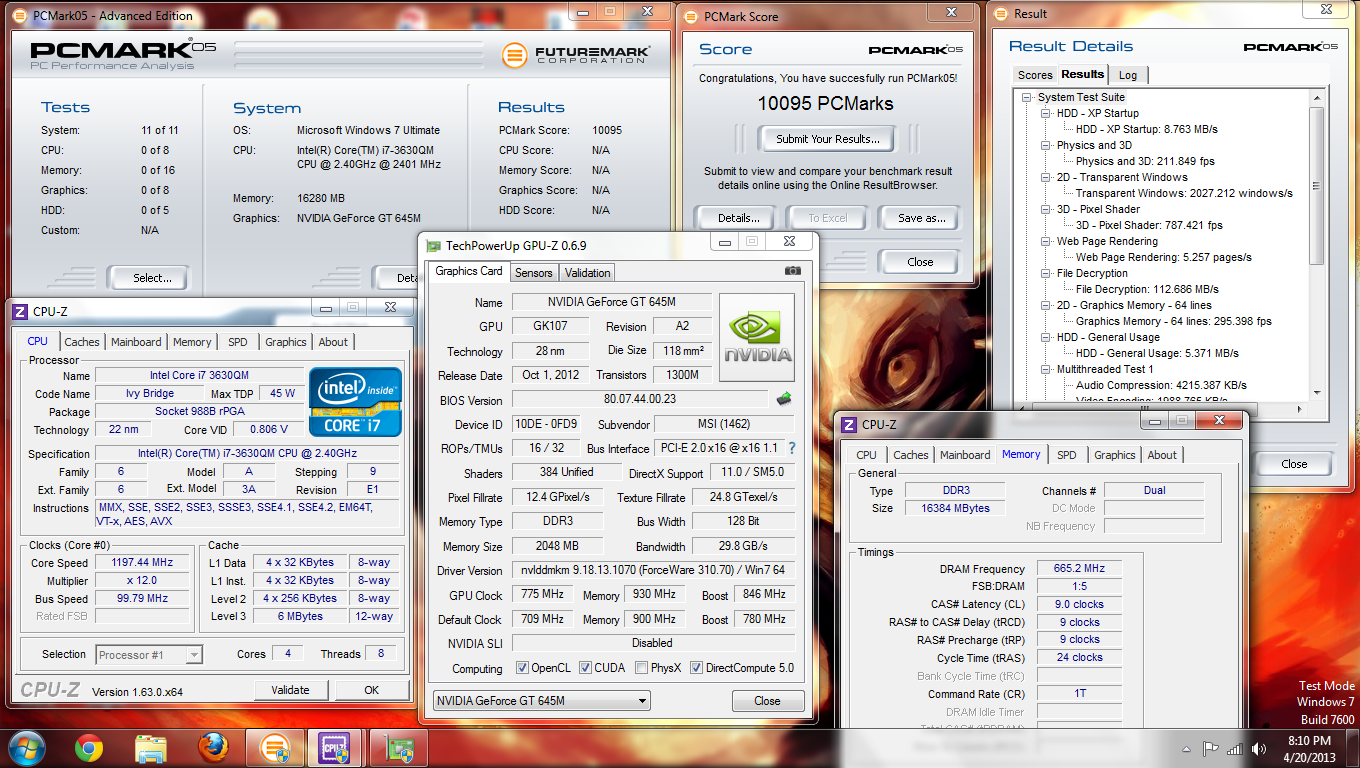This screenshot has height=768, width=1360.
Task: Collapse the Web Page Rendering node
Action: tap(1045, 242)
